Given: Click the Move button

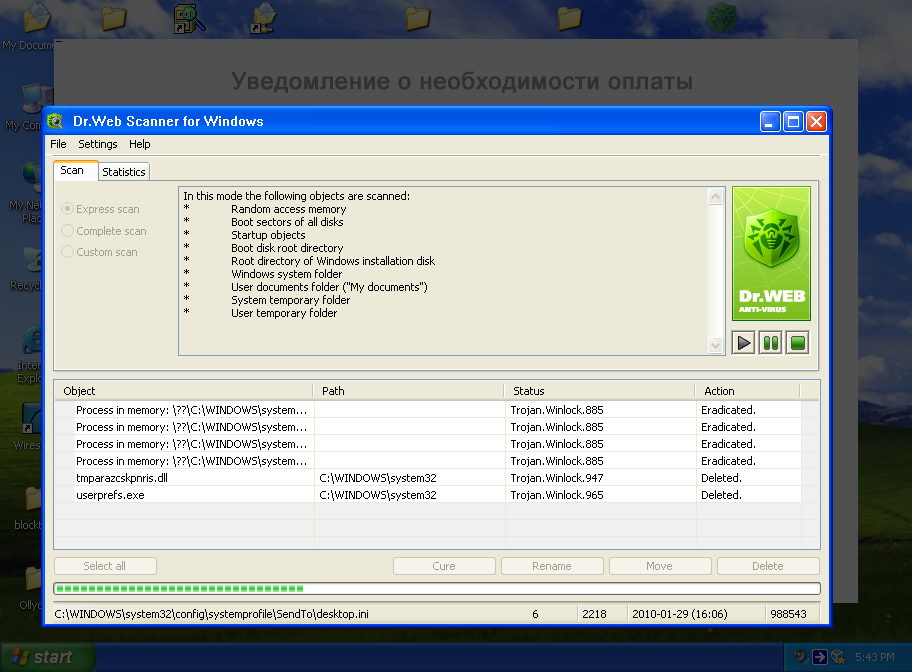Looking at the screenshot, I should [660, 566].
